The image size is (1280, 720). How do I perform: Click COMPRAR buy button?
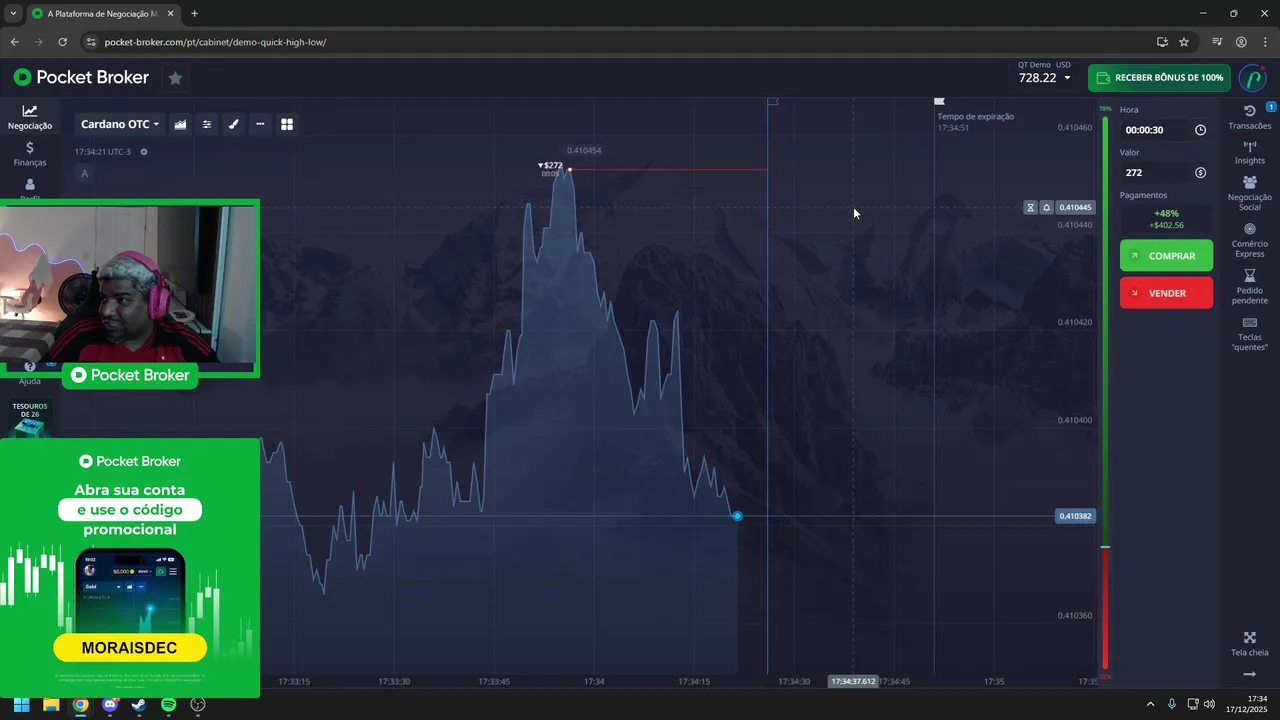pyautogui.click(x=1166, y=256)
